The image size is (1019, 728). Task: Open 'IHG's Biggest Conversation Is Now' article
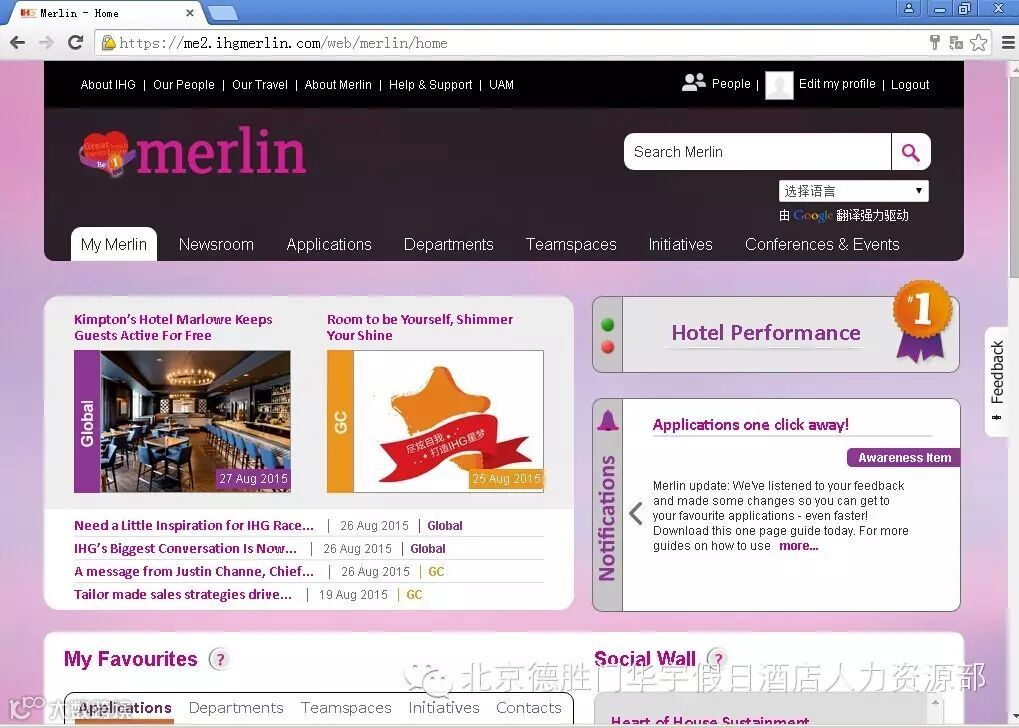click(x=185, y=549)
